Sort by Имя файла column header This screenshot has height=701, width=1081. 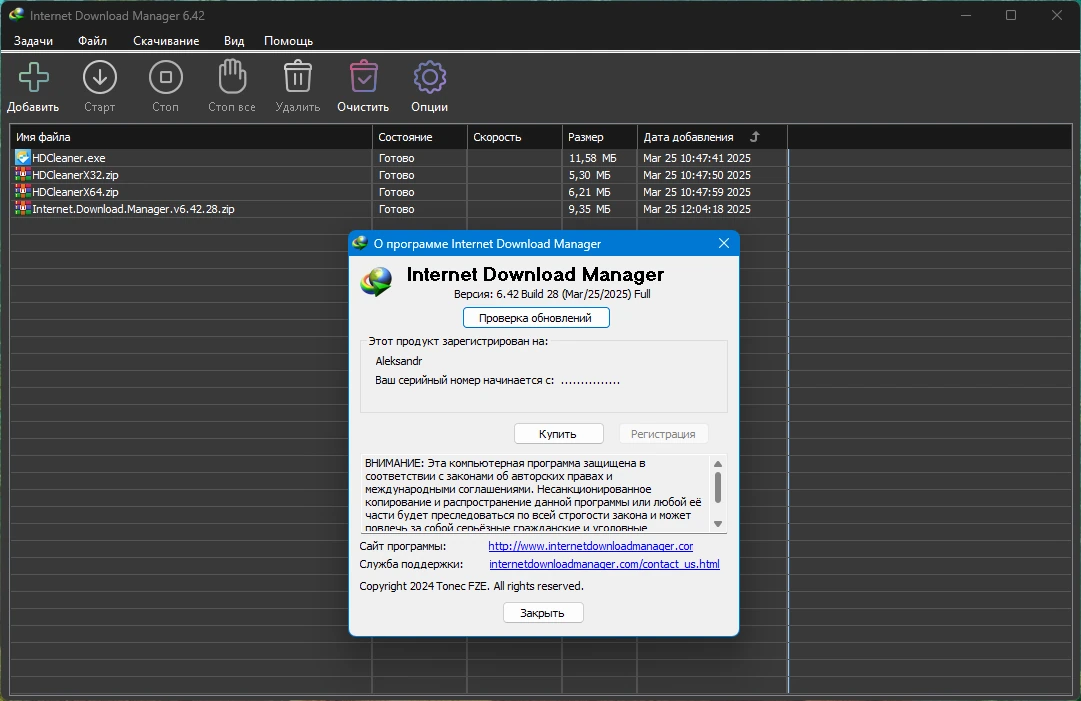click(x=191, y=136)
